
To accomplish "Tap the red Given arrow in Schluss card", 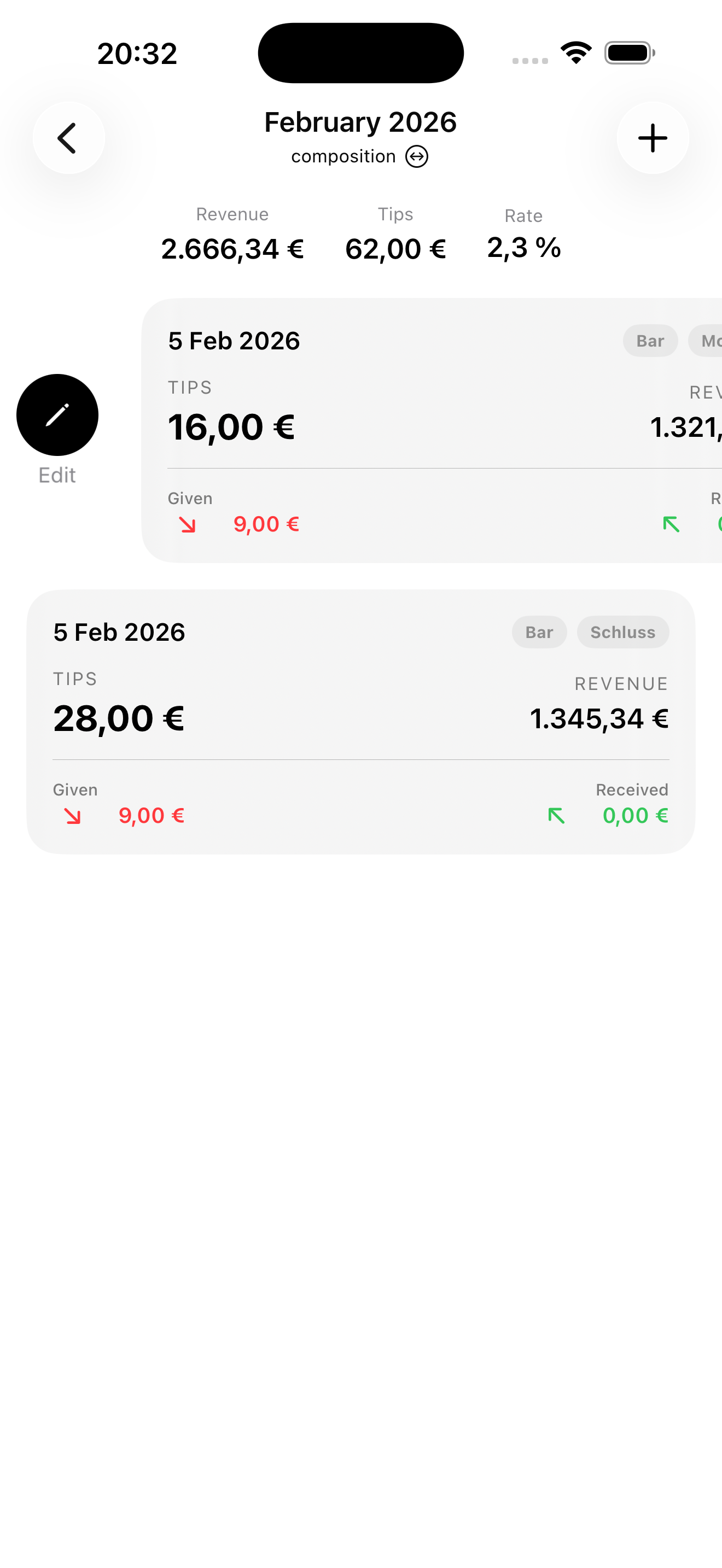I will click(72, 816).
